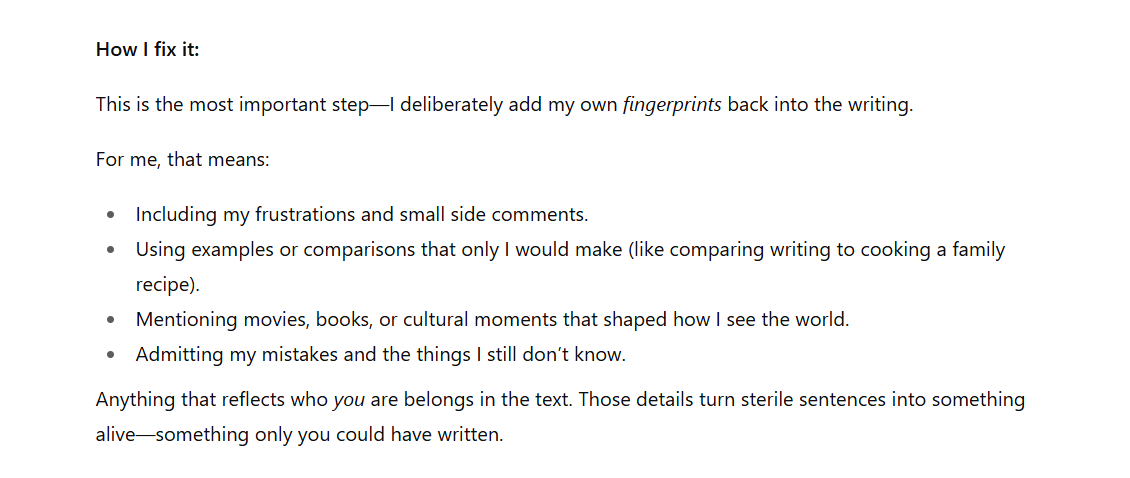1130x478 pixels.
Task: Click the "How I fix it:" heading
Action: coord(147,49)
